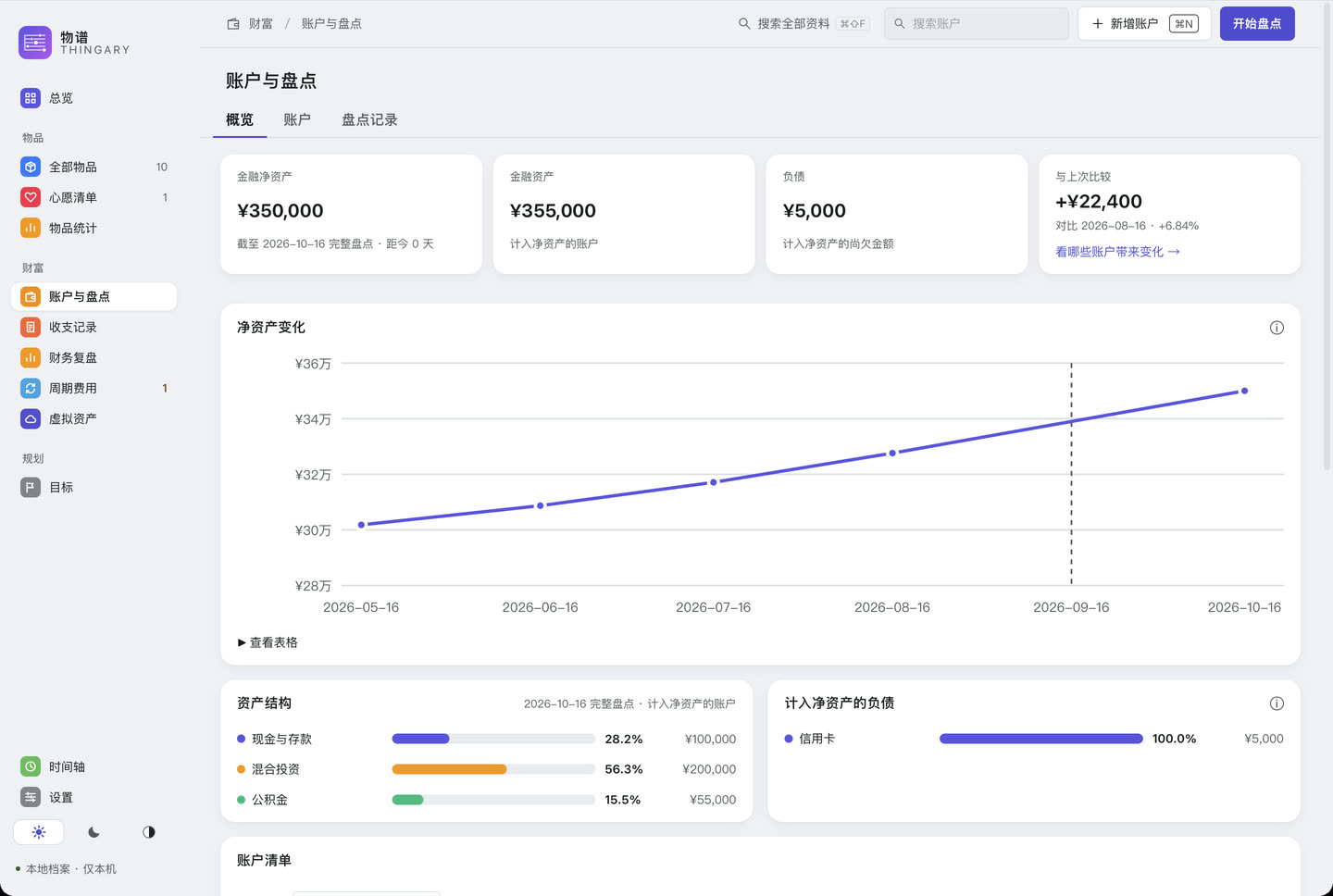Click the 2026-08-16 data point on chart
Screen dimensions: 1333x896
coord(892,454)
